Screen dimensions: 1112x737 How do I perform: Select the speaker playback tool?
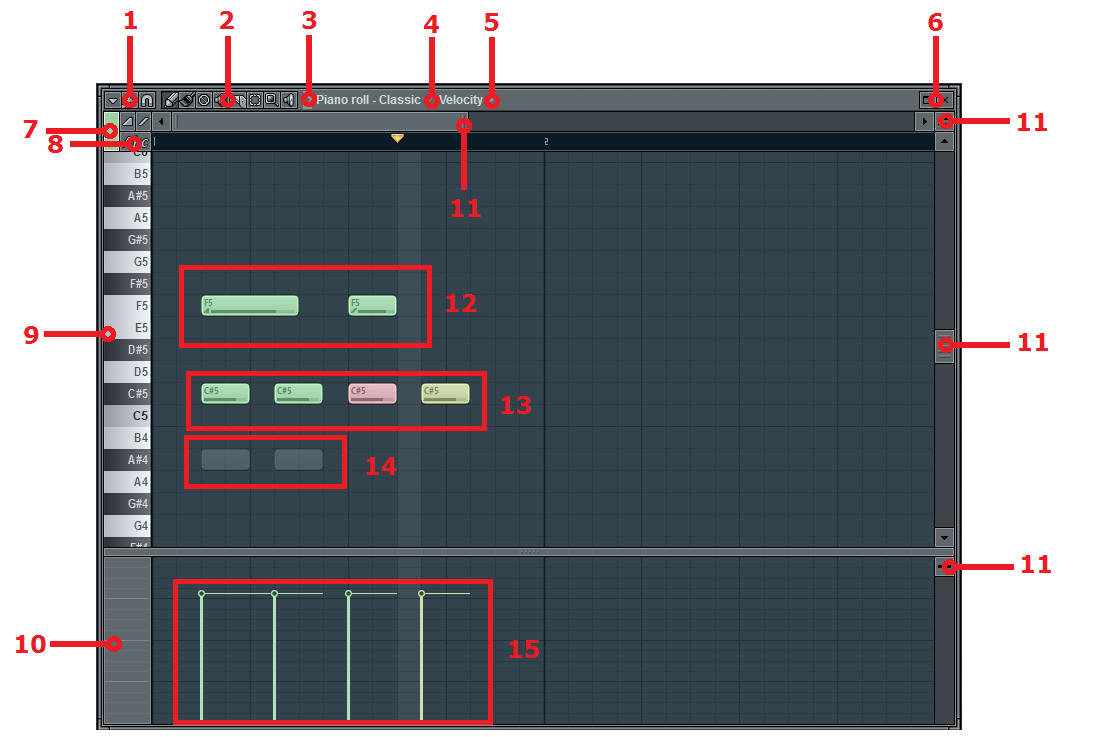tap(289, 100)
